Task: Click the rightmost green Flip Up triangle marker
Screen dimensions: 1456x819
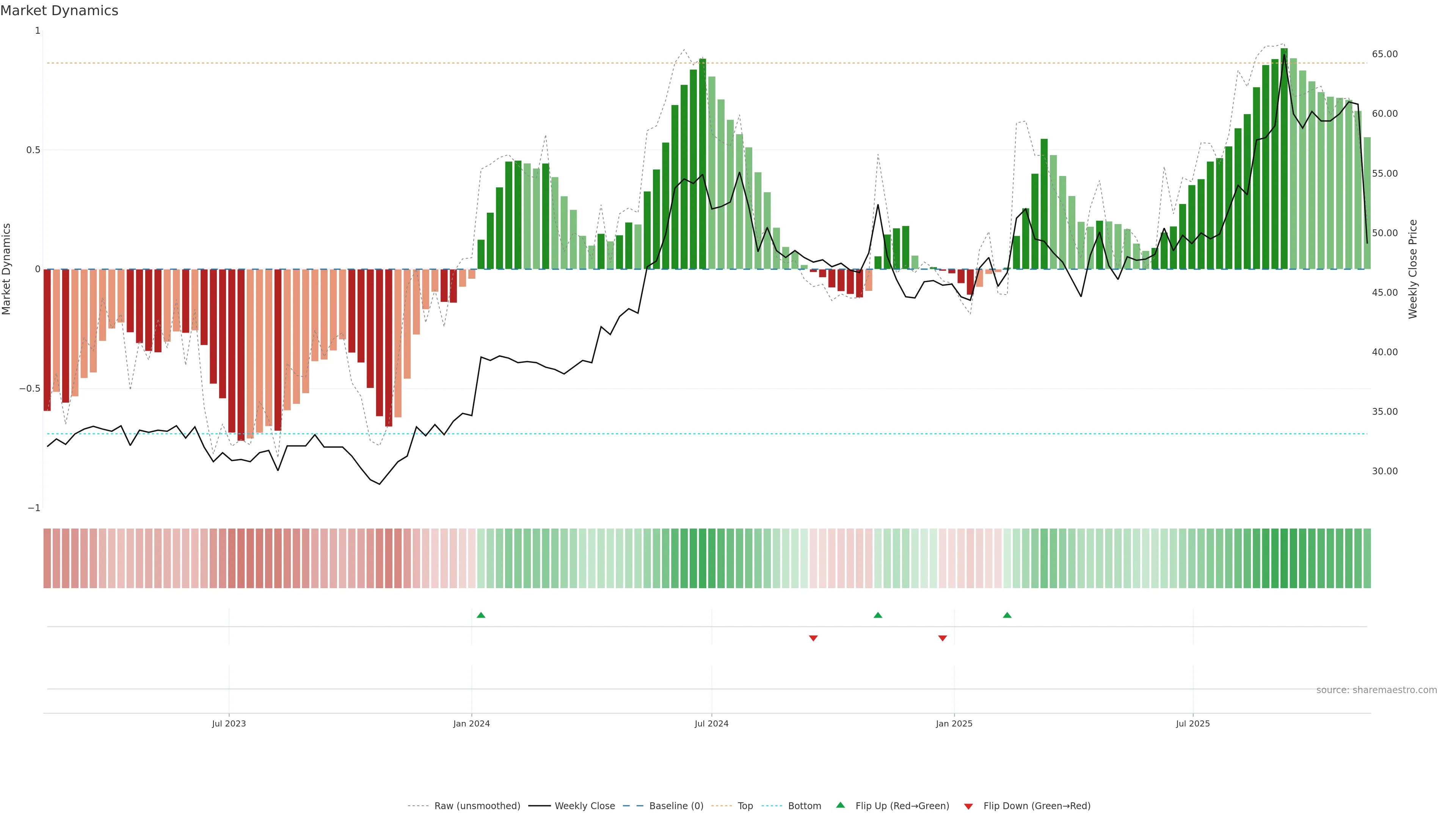Action: (1007, 615)
